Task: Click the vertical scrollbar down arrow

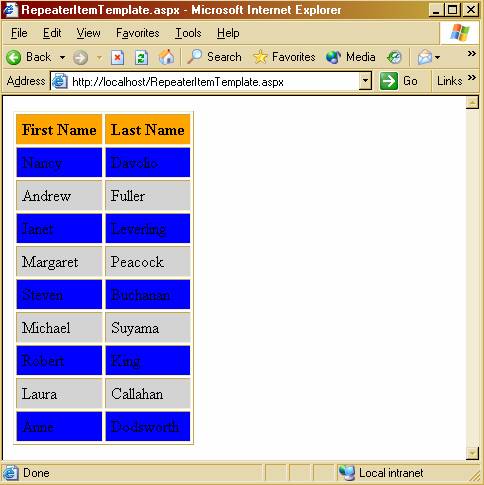Action: tap(472, 453)
